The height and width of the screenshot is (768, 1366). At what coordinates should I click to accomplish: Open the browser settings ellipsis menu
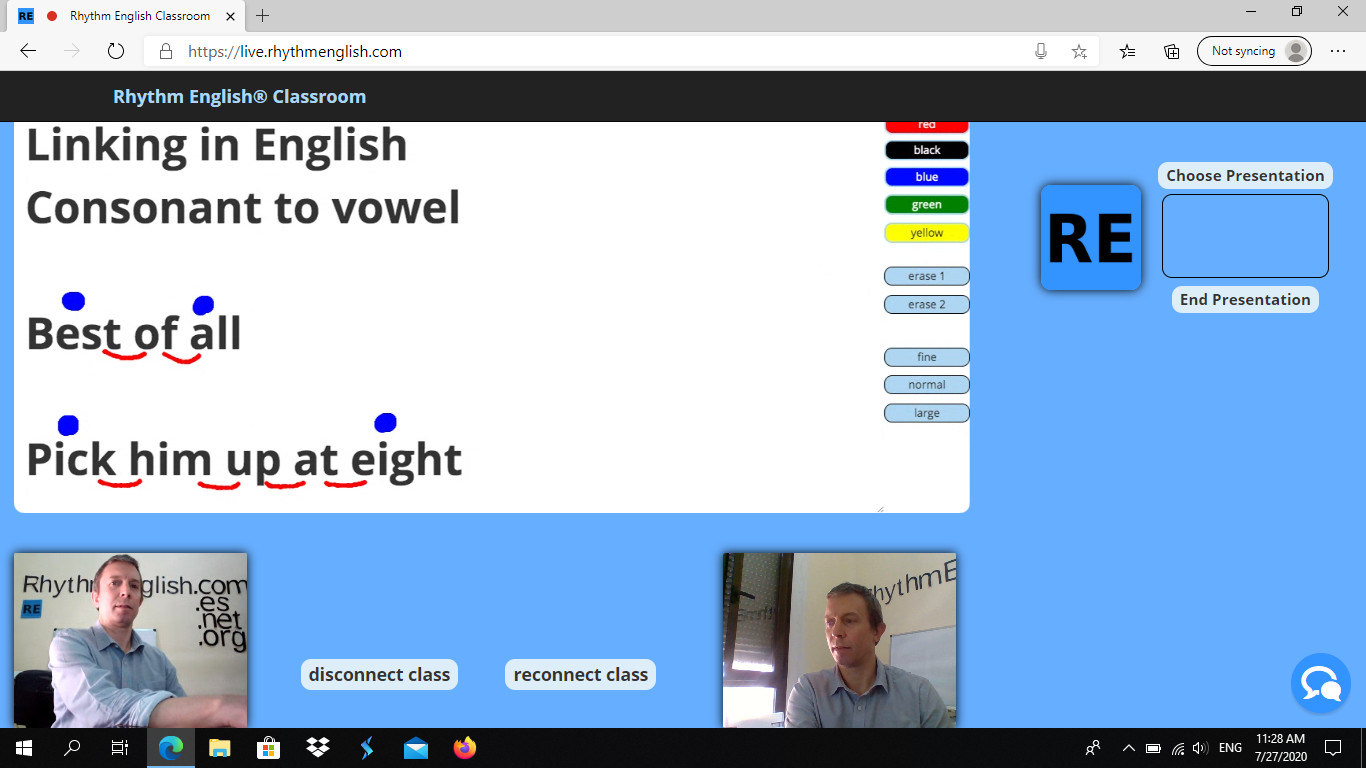1338,51
